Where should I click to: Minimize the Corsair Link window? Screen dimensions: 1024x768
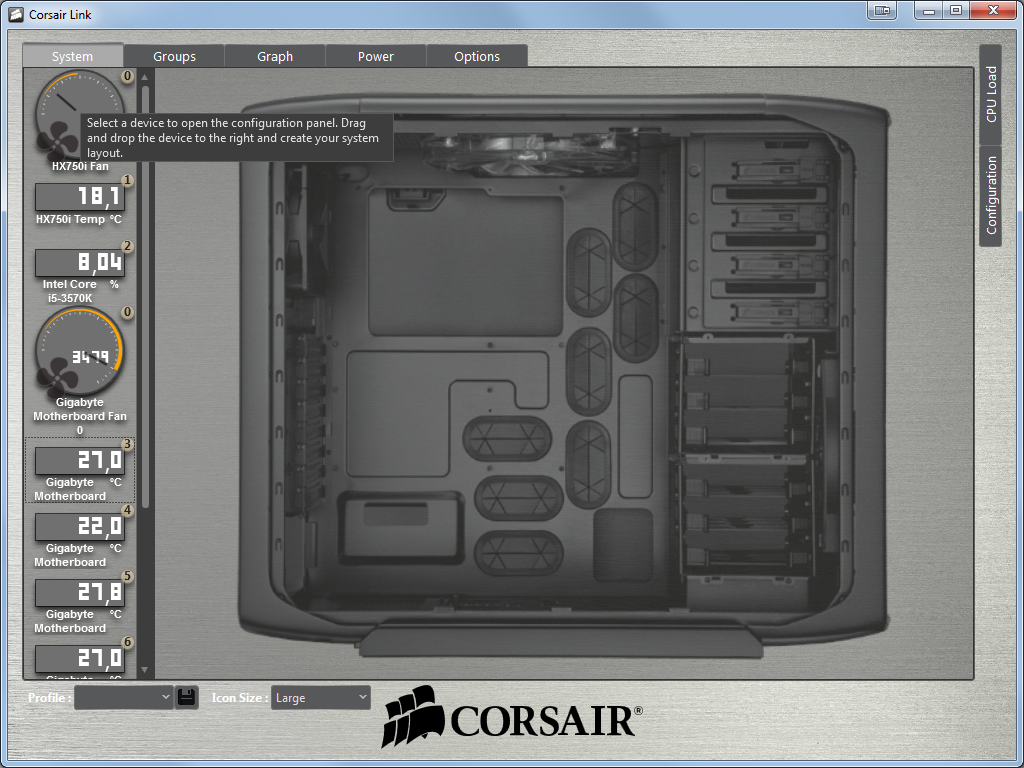(929, 10)
